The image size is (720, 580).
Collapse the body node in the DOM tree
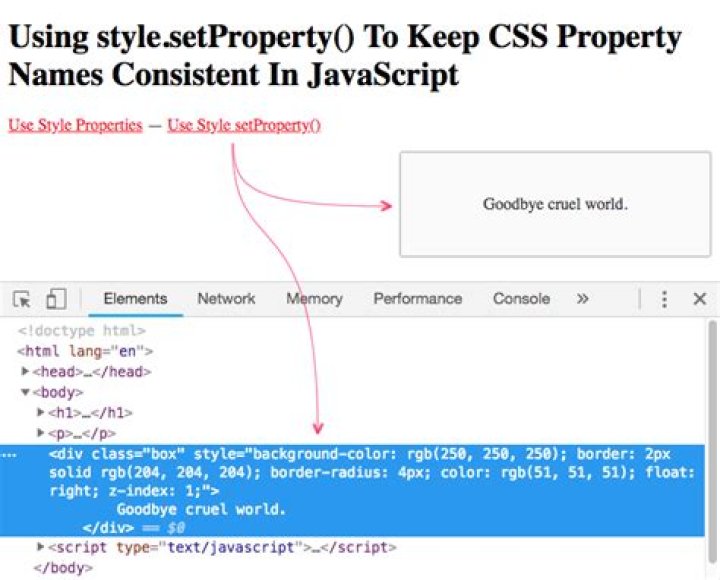pos(25,392)
